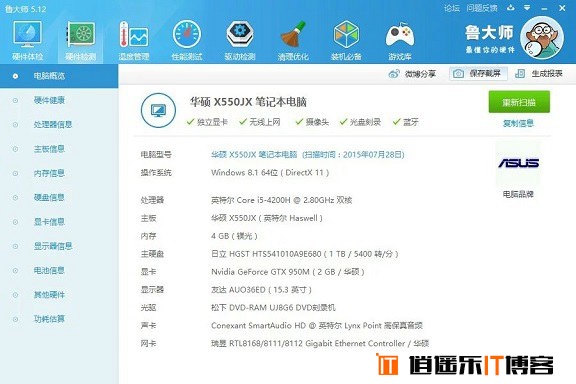576x384 pixels.
Task: Minimize the 鲁大师 window
Action: click(x=544, y=8)
